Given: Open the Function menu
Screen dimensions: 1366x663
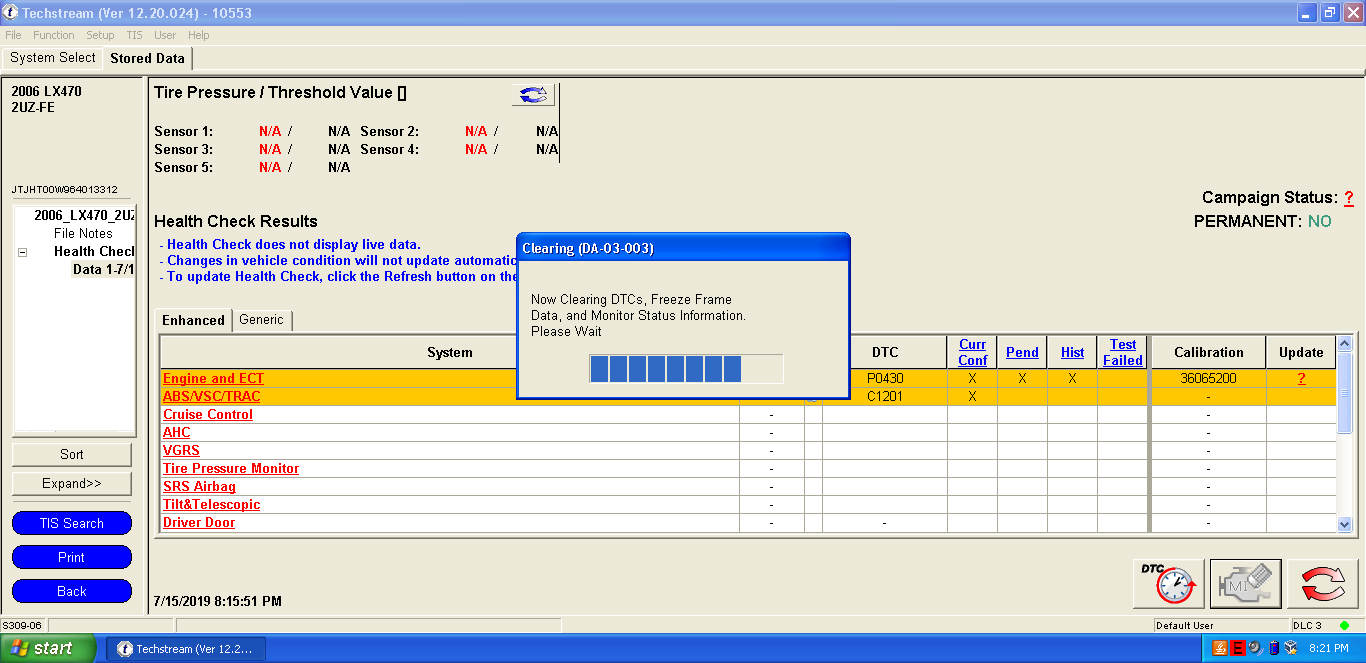Looking at the screenshot, I should point(54,35).
